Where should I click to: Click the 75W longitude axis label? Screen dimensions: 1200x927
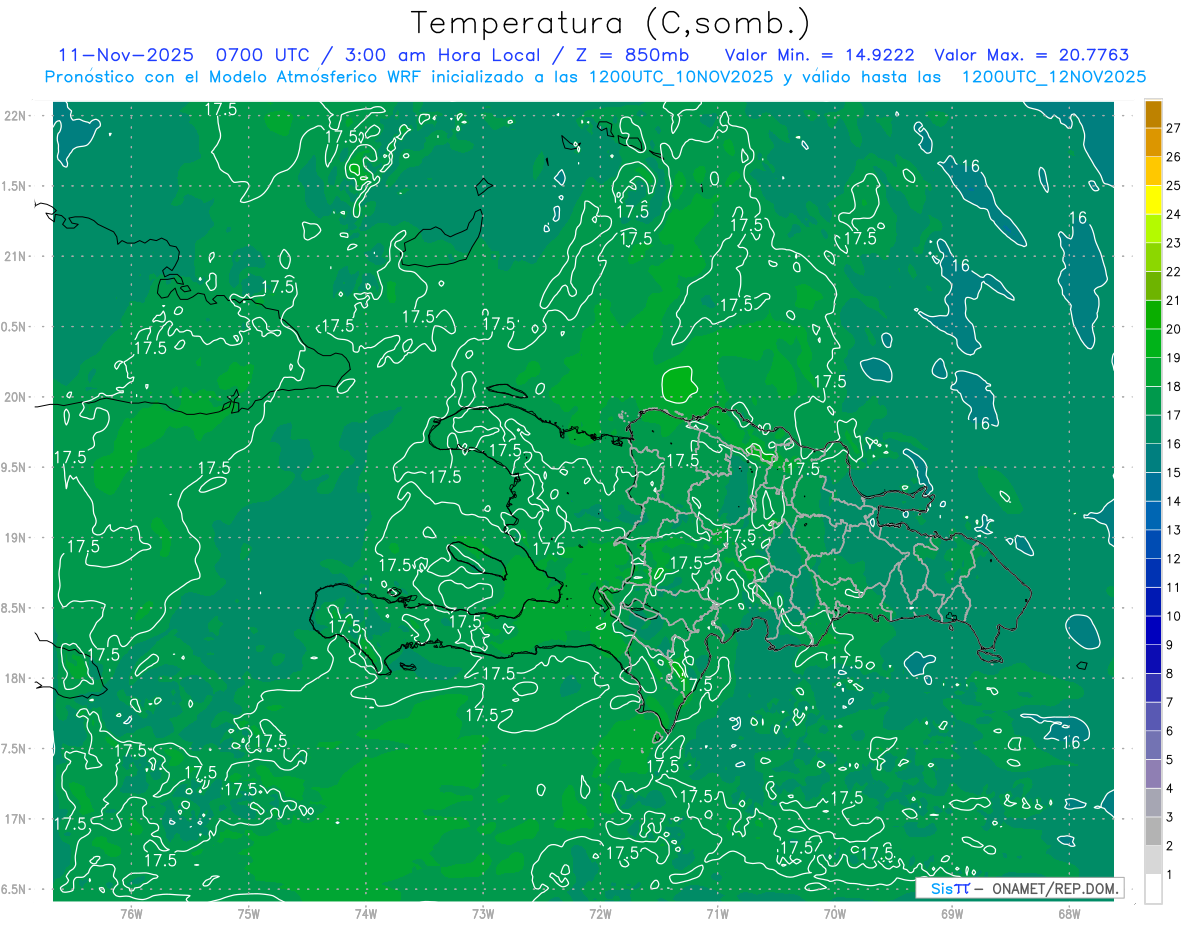(x=248, y=914)
